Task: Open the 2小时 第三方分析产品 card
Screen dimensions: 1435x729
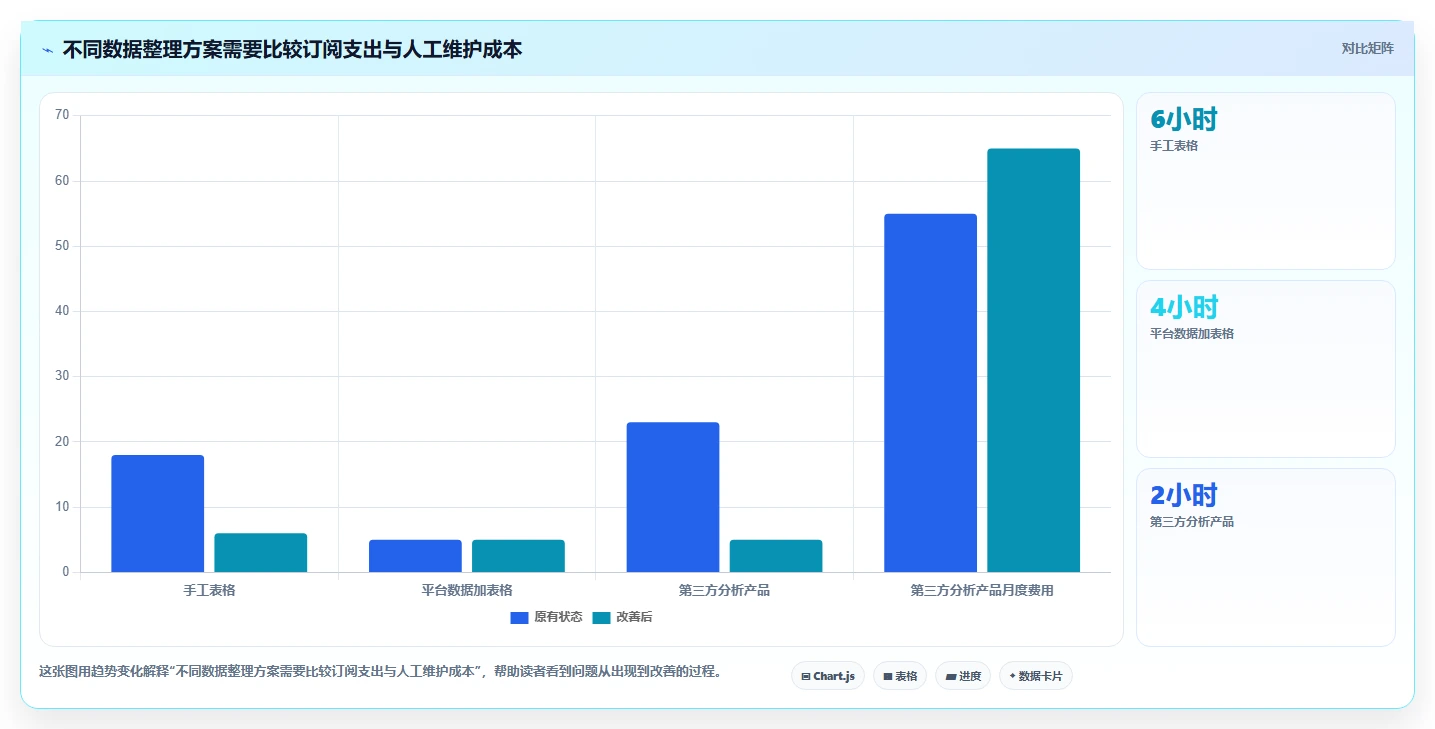Action: [1265, 557]
